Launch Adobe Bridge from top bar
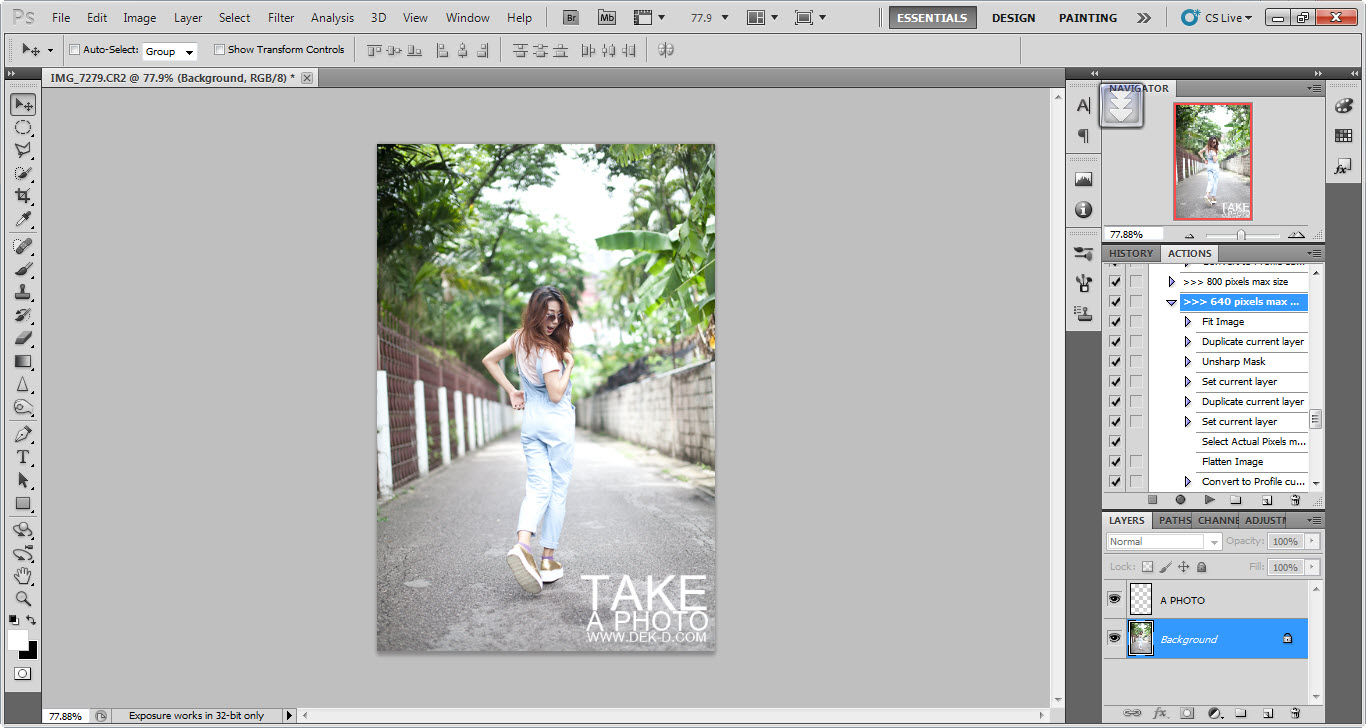Screen dimensions: 1366x728 [570, 17]
